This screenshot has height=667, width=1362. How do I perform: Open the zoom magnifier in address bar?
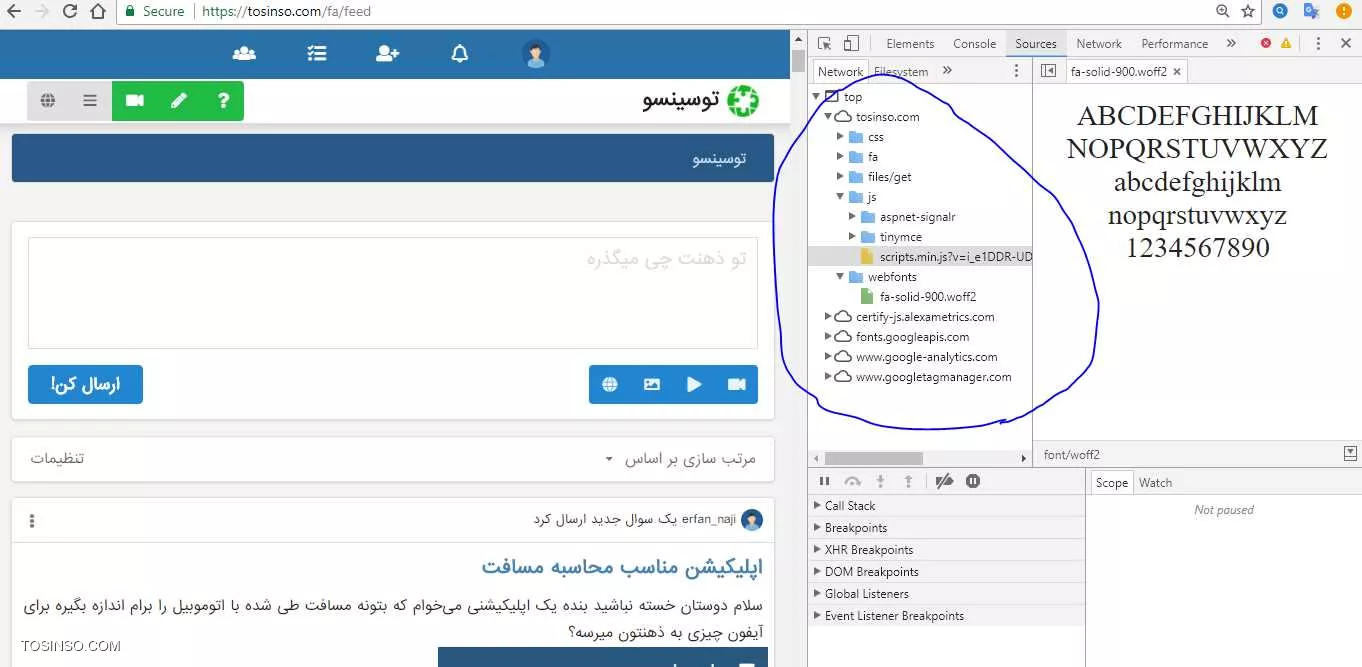coord(1222,11)
